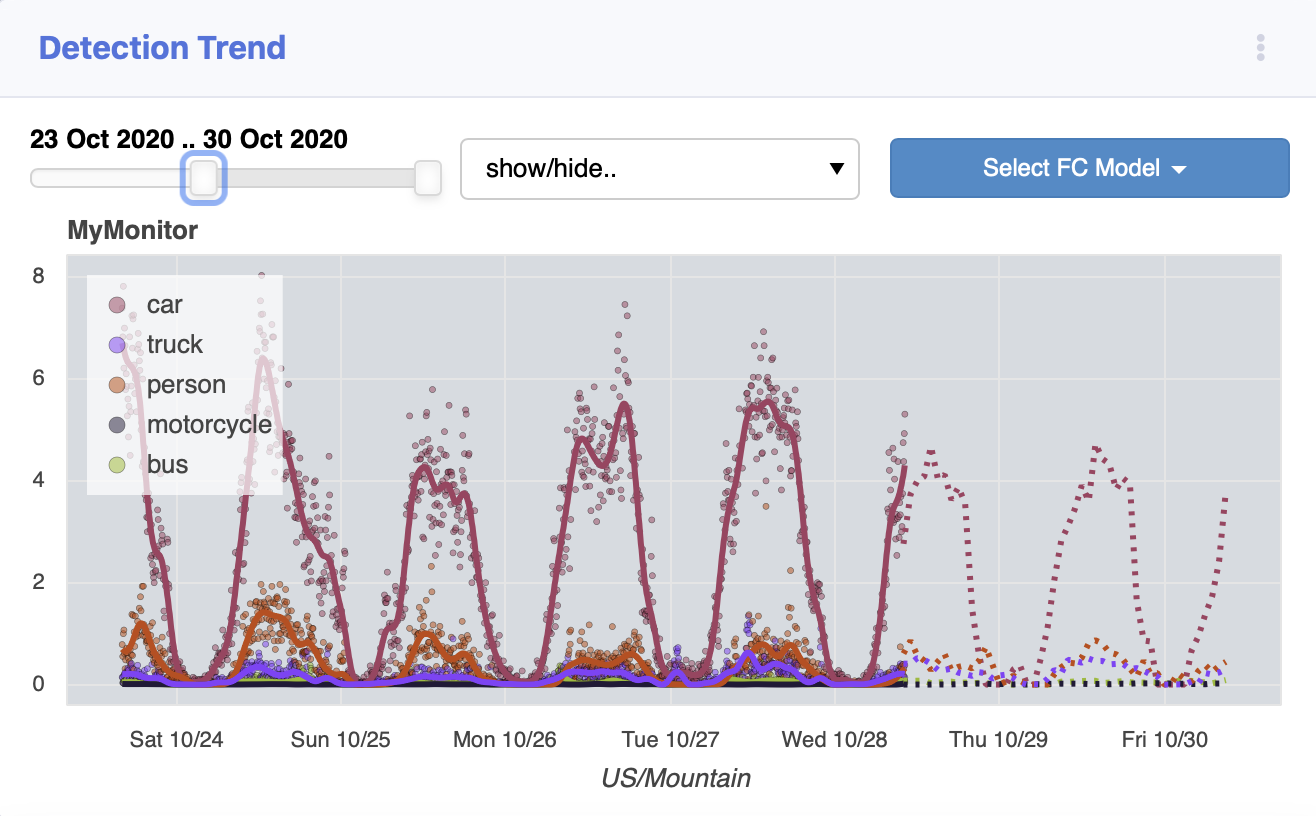The width and height of the screenshot is (1316, 816).
Task: Click the y-axis value 6
Action: coord(38,378)
